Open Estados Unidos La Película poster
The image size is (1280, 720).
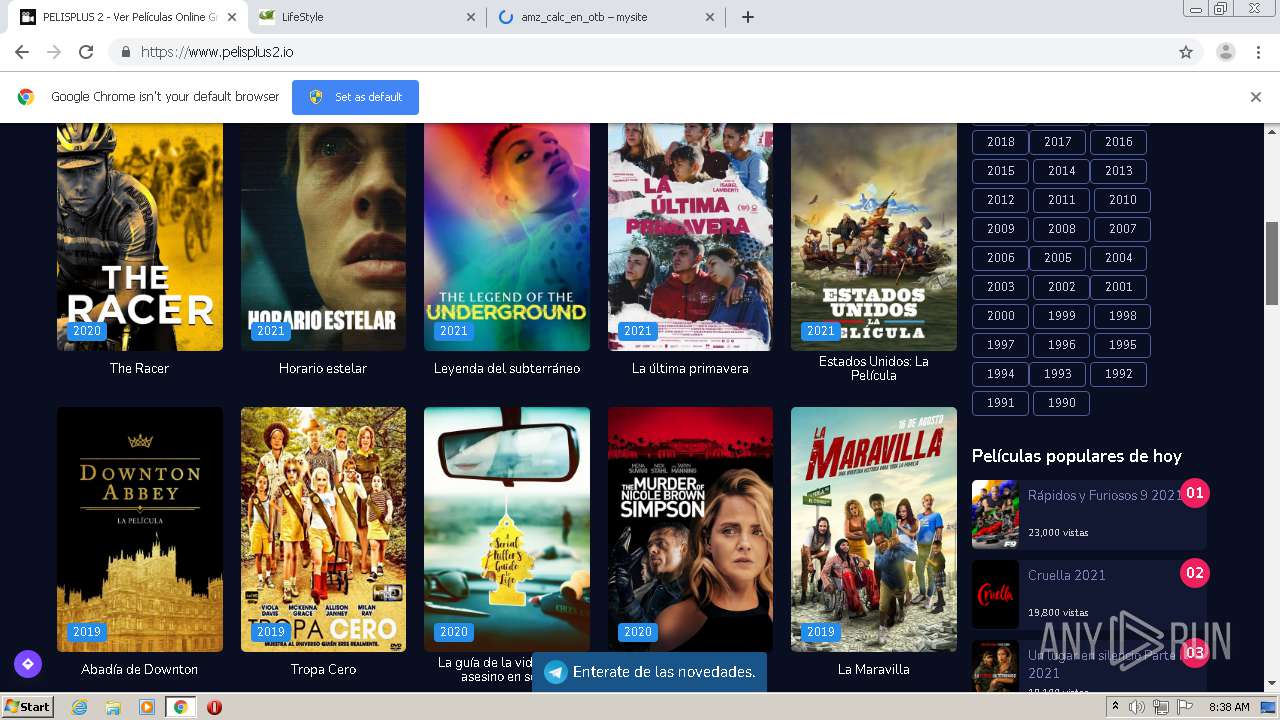(874, 236)
